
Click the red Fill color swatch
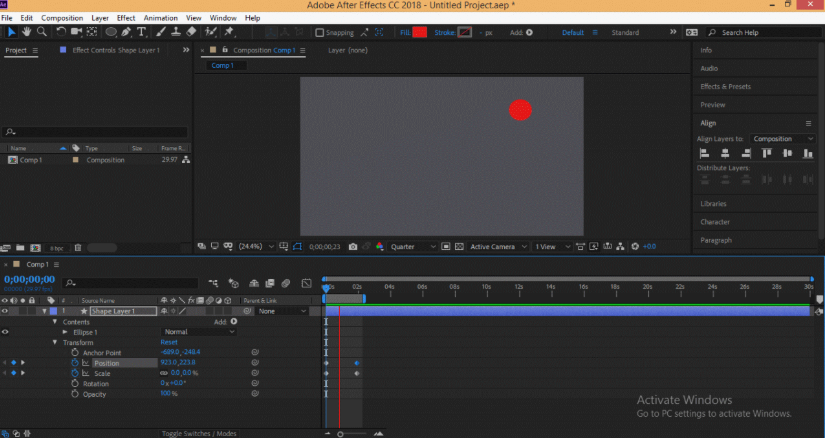pyautogui.click(x=420, y=32)
